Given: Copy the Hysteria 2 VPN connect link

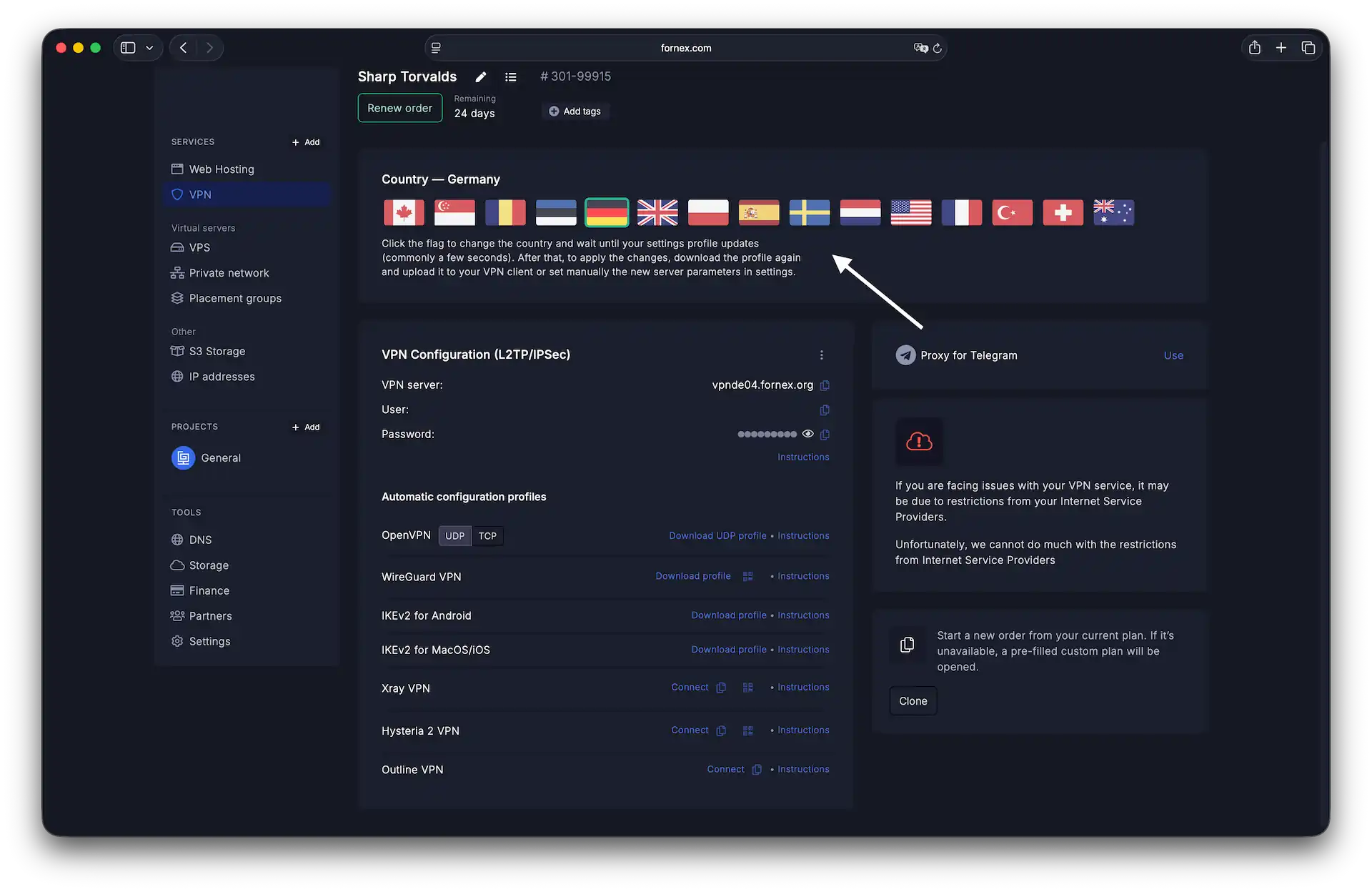Looking at the screenshot, I should (721, 730).
